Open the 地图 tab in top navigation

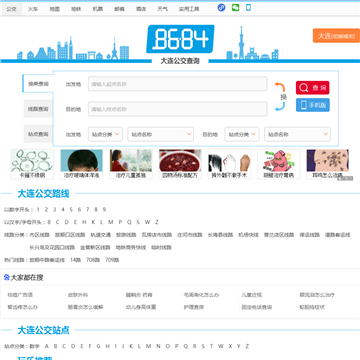point(54,9)
